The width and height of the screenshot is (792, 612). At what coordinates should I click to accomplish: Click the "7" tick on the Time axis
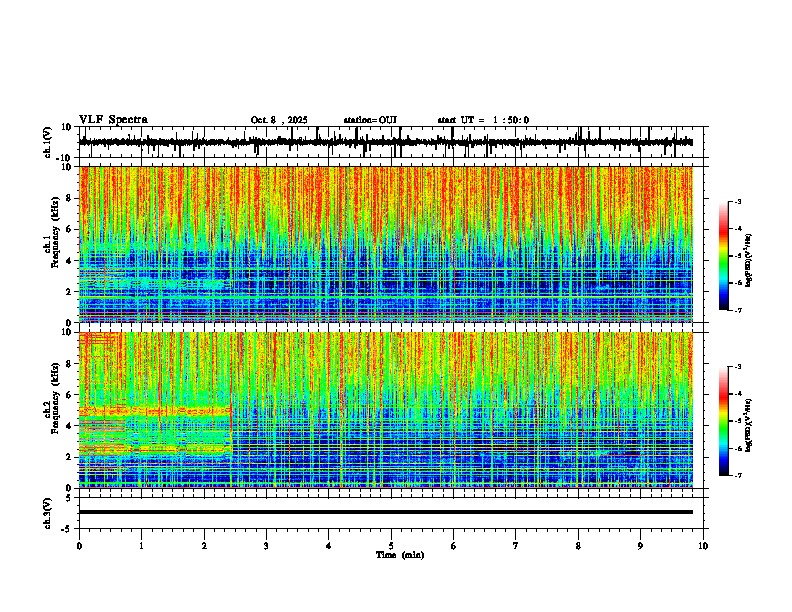516,546
